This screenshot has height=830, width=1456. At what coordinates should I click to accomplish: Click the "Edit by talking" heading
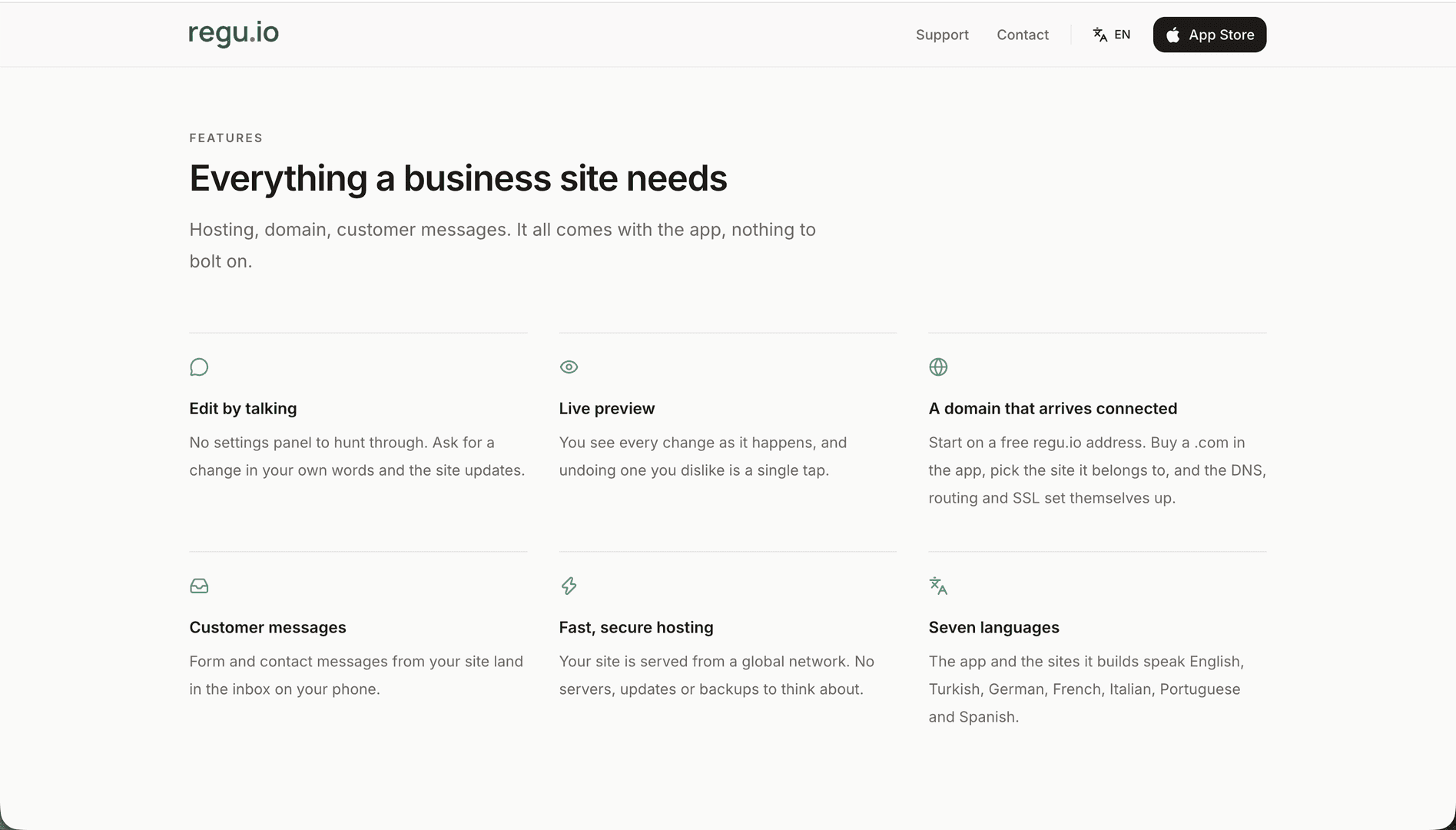coord(243,409)
